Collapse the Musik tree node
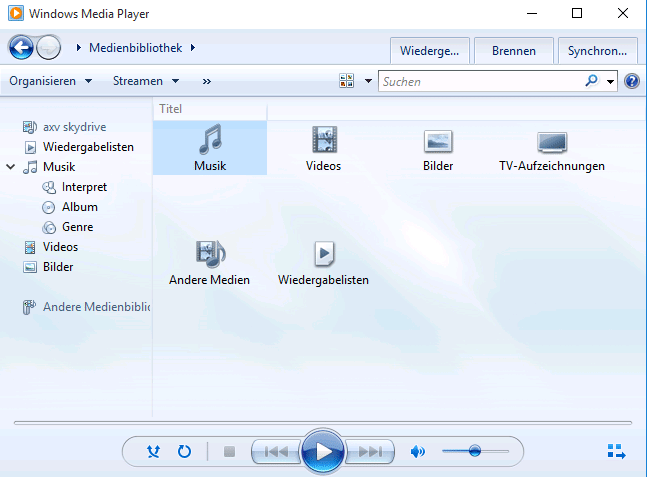 (x=11, y=167)
